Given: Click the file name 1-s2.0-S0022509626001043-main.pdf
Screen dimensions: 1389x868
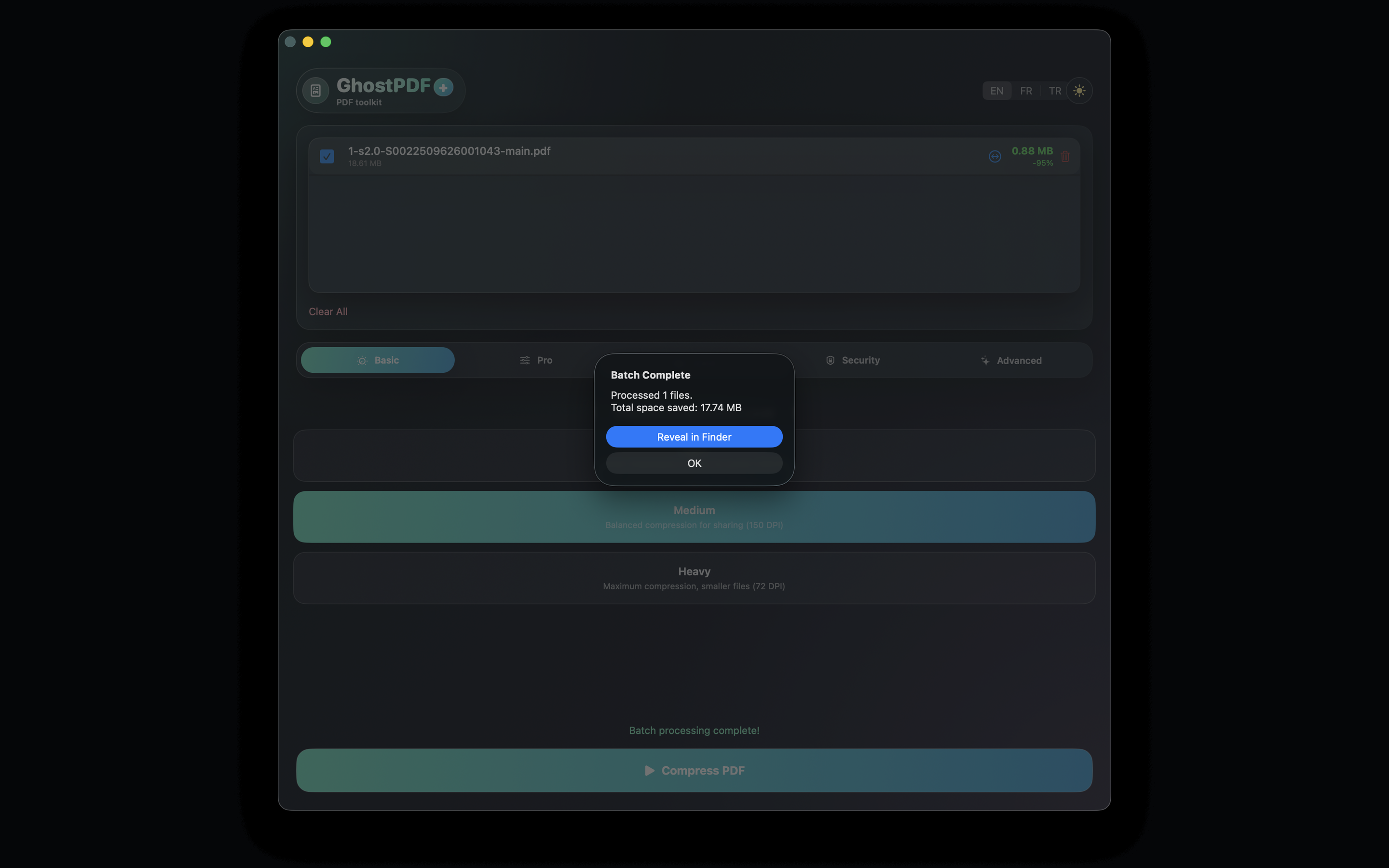Looking at the screenshot, I should coord(449,151).
